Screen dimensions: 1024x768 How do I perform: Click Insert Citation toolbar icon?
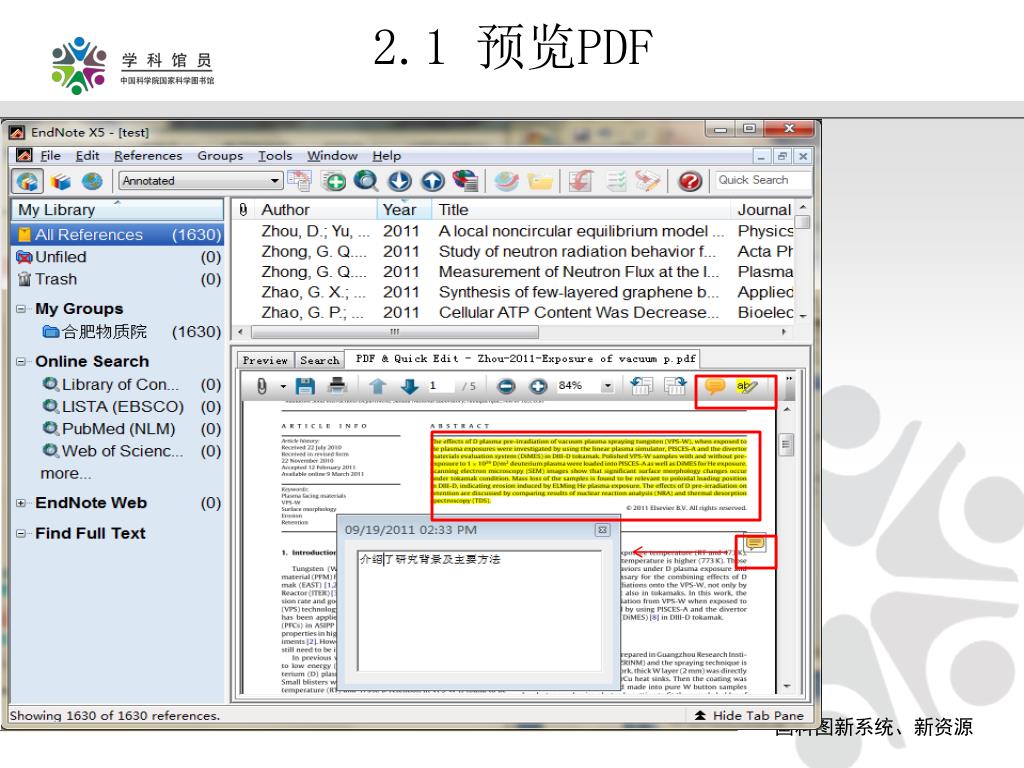click(x=581, y=181)
